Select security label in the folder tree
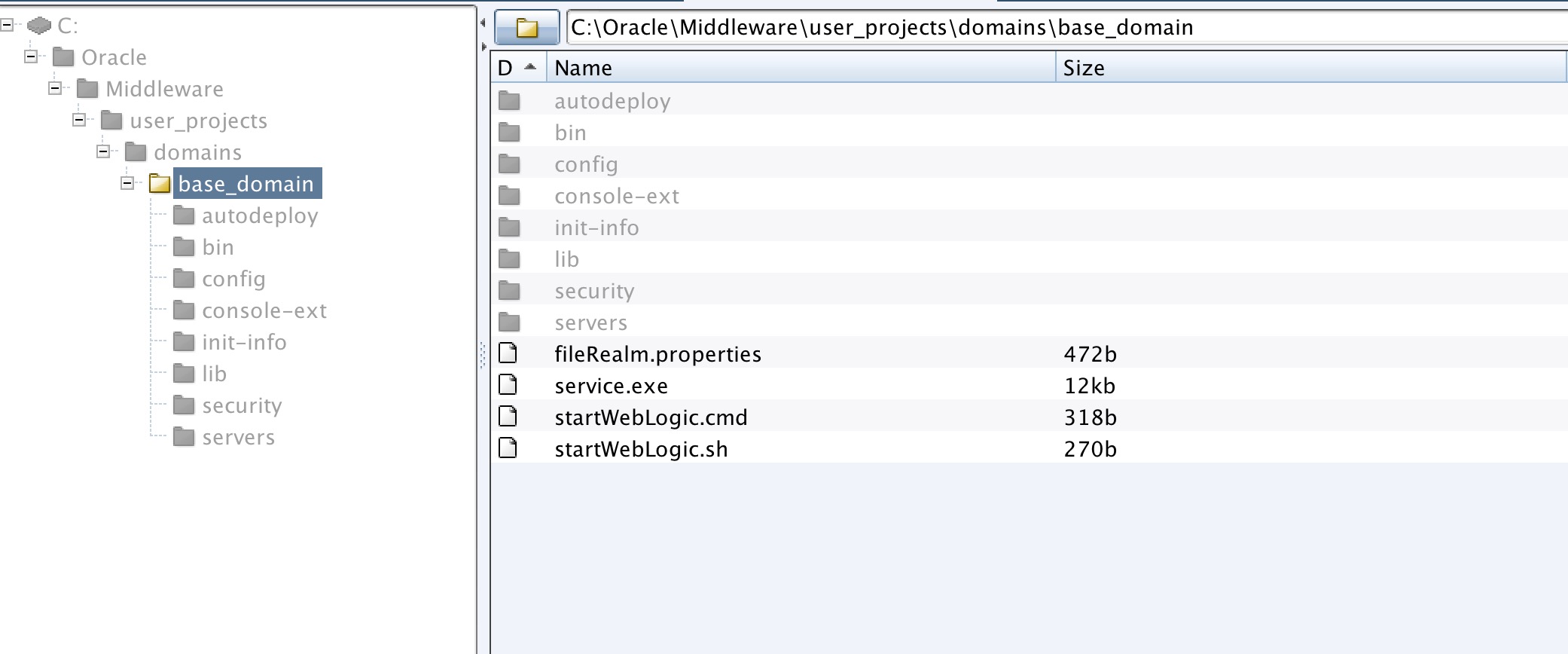This screenshot has width=1568, height=654. point(242,406)
